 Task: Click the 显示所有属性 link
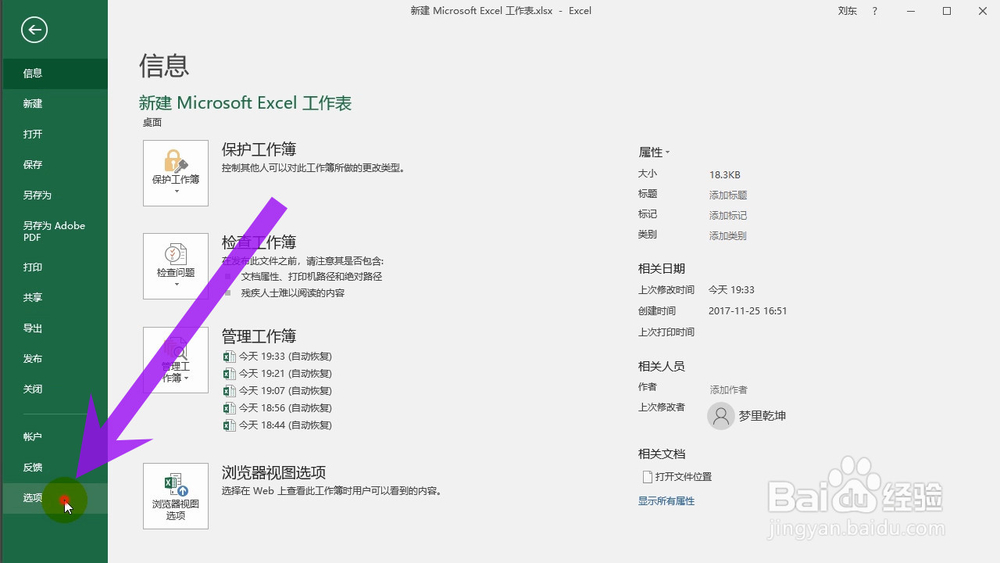666,501
